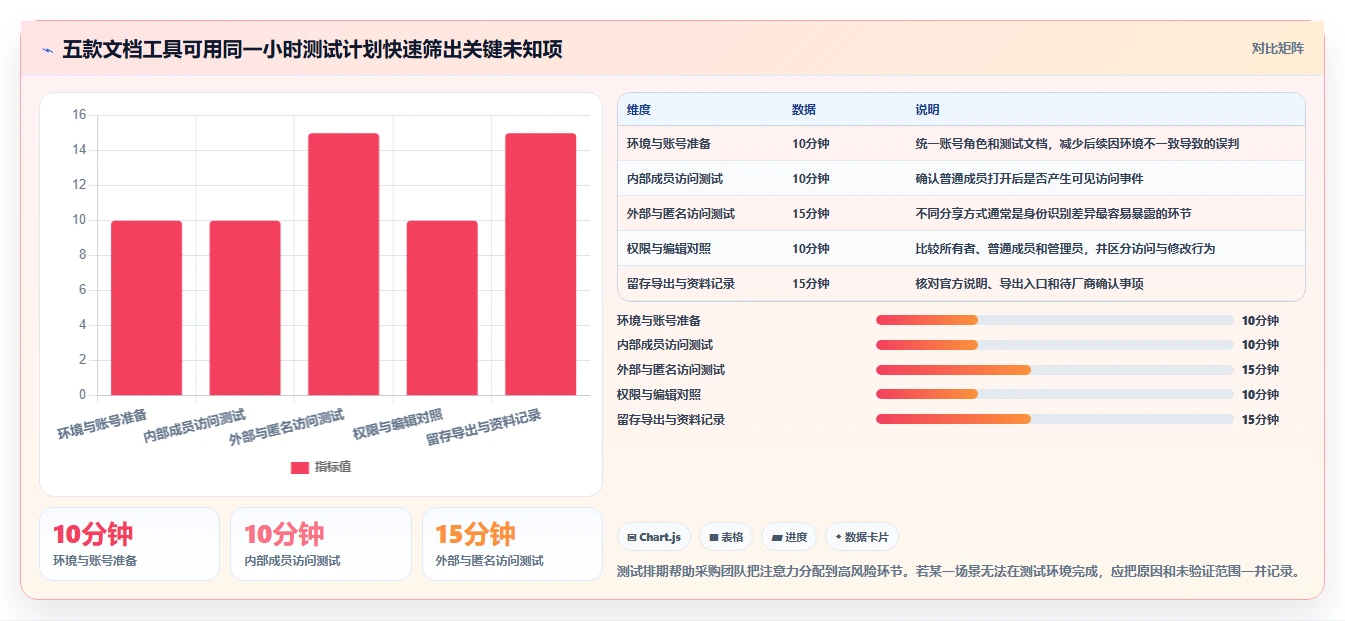Click 10分钟 in 环境与账号准备 table row
This screenshot has height=621, width=1345.
810,144
